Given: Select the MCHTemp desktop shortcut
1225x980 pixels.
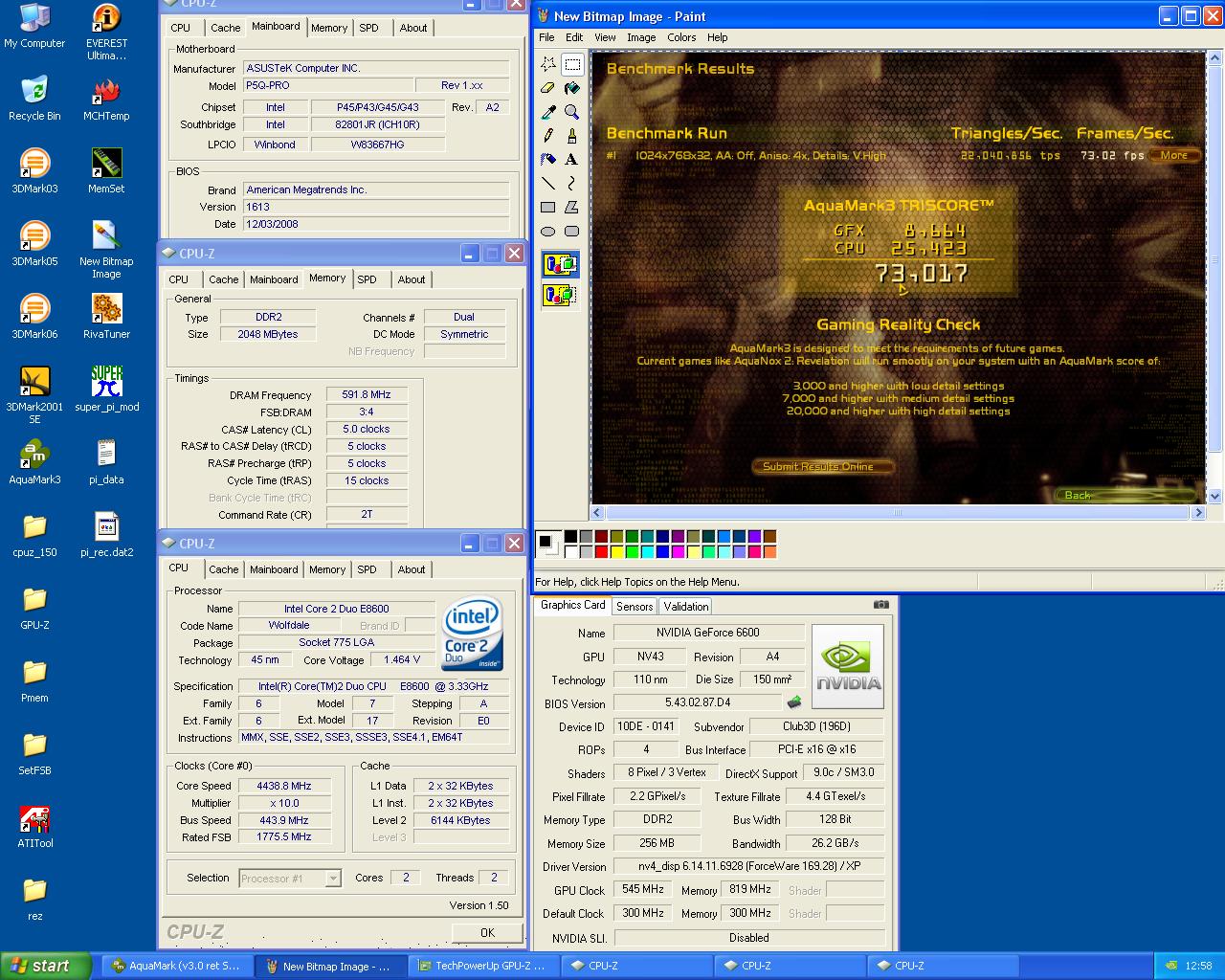Looking at the screenshot, I should (106, 99).
